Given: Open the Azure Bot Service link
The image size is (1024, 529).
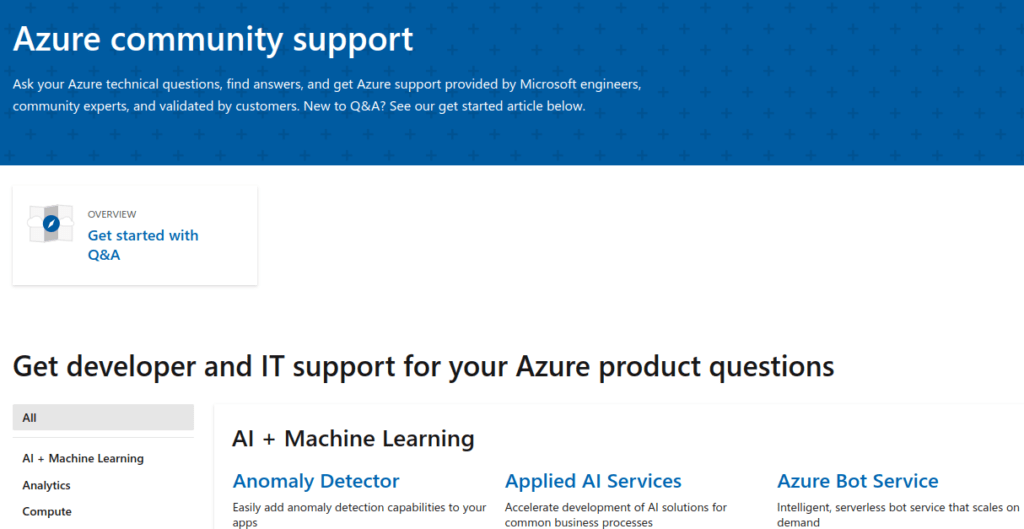Looking at the screenshot, I should pos(857,481).
